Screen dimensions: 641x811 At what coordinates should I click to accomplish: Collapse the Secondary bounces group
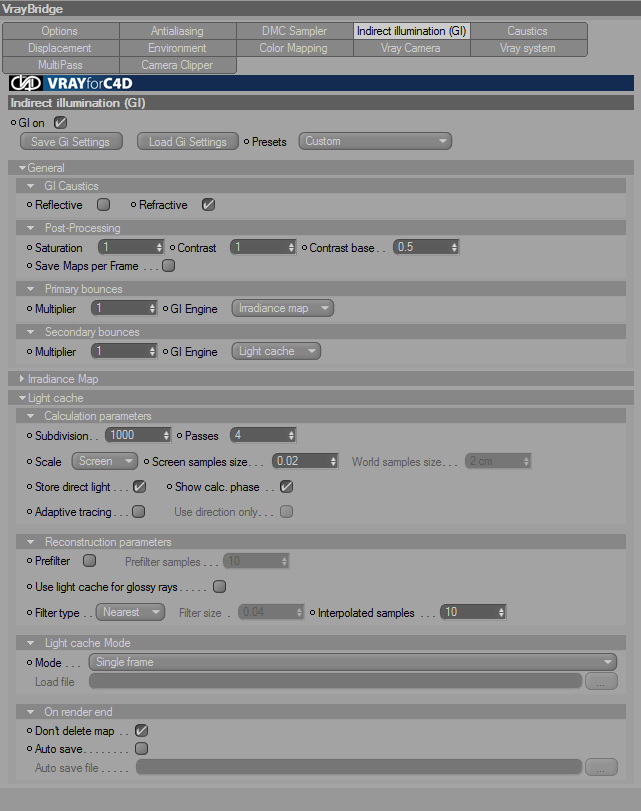[x=31, y=332]
